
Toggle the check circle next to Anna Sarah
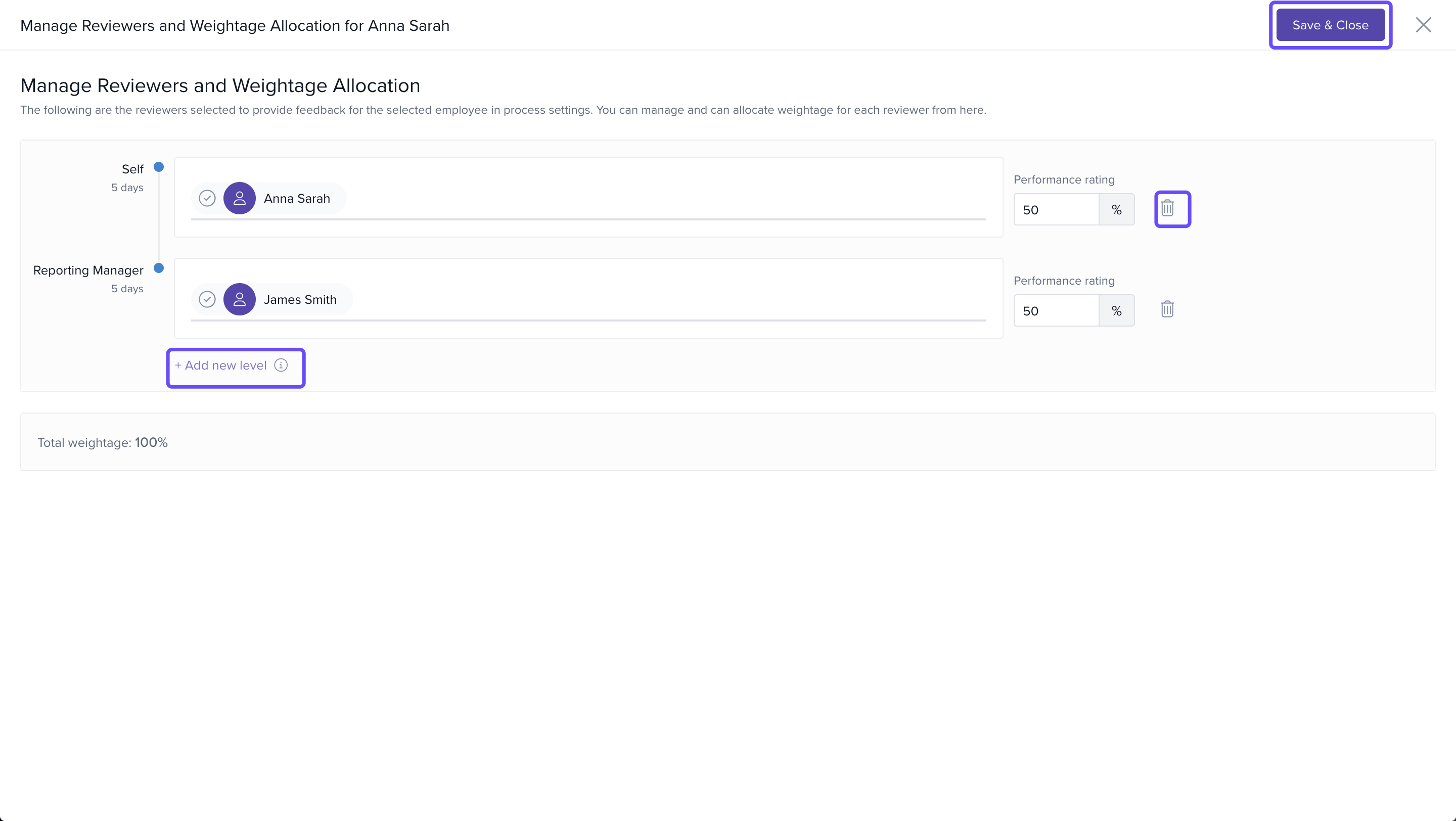(207, 198)
